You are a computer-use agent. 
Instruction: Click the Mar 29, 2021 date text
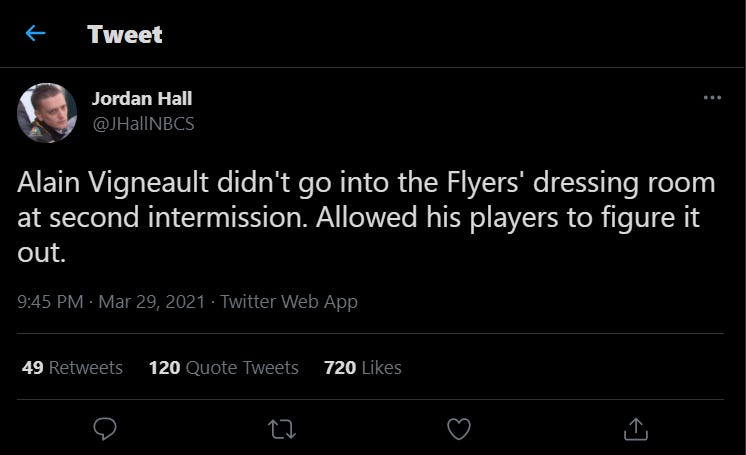[x=152, y=301]
